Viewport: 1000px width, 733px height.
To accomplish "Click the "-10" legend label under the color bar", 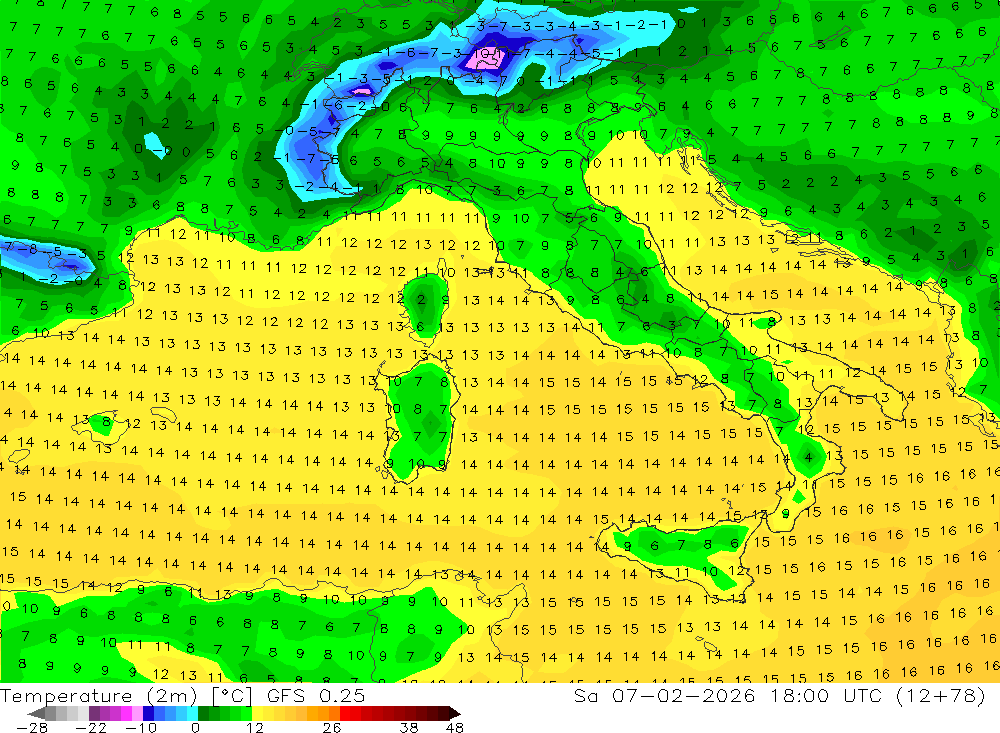I will (x=141, y=728).
